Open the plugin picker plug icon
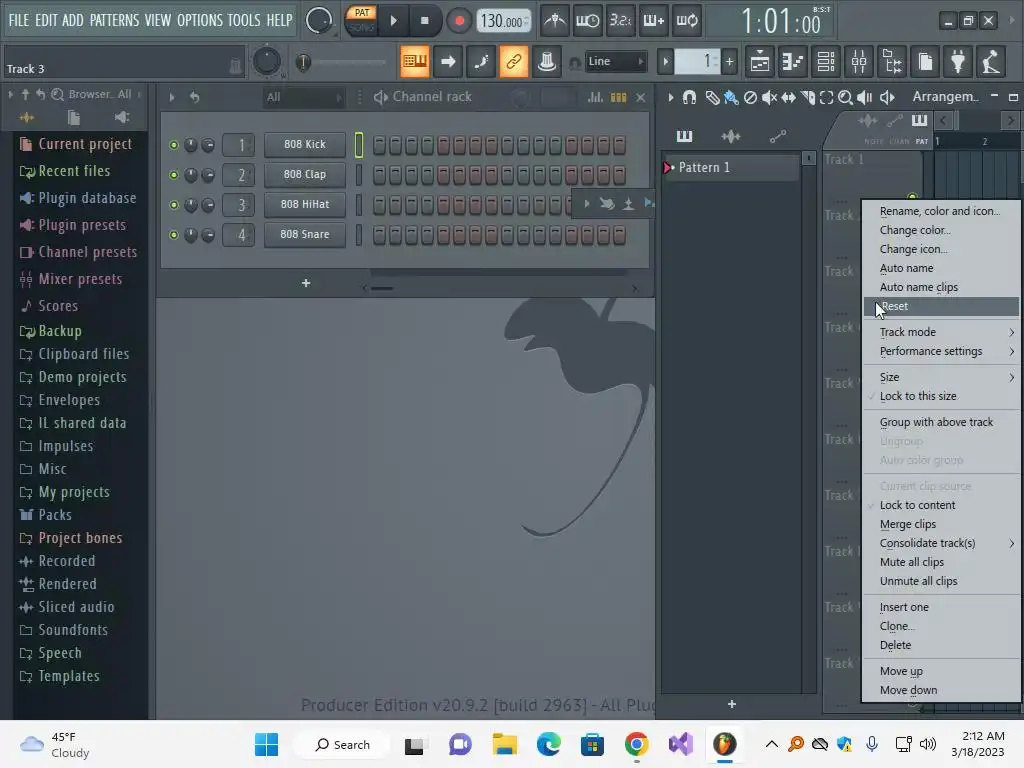 pos(958,61)
